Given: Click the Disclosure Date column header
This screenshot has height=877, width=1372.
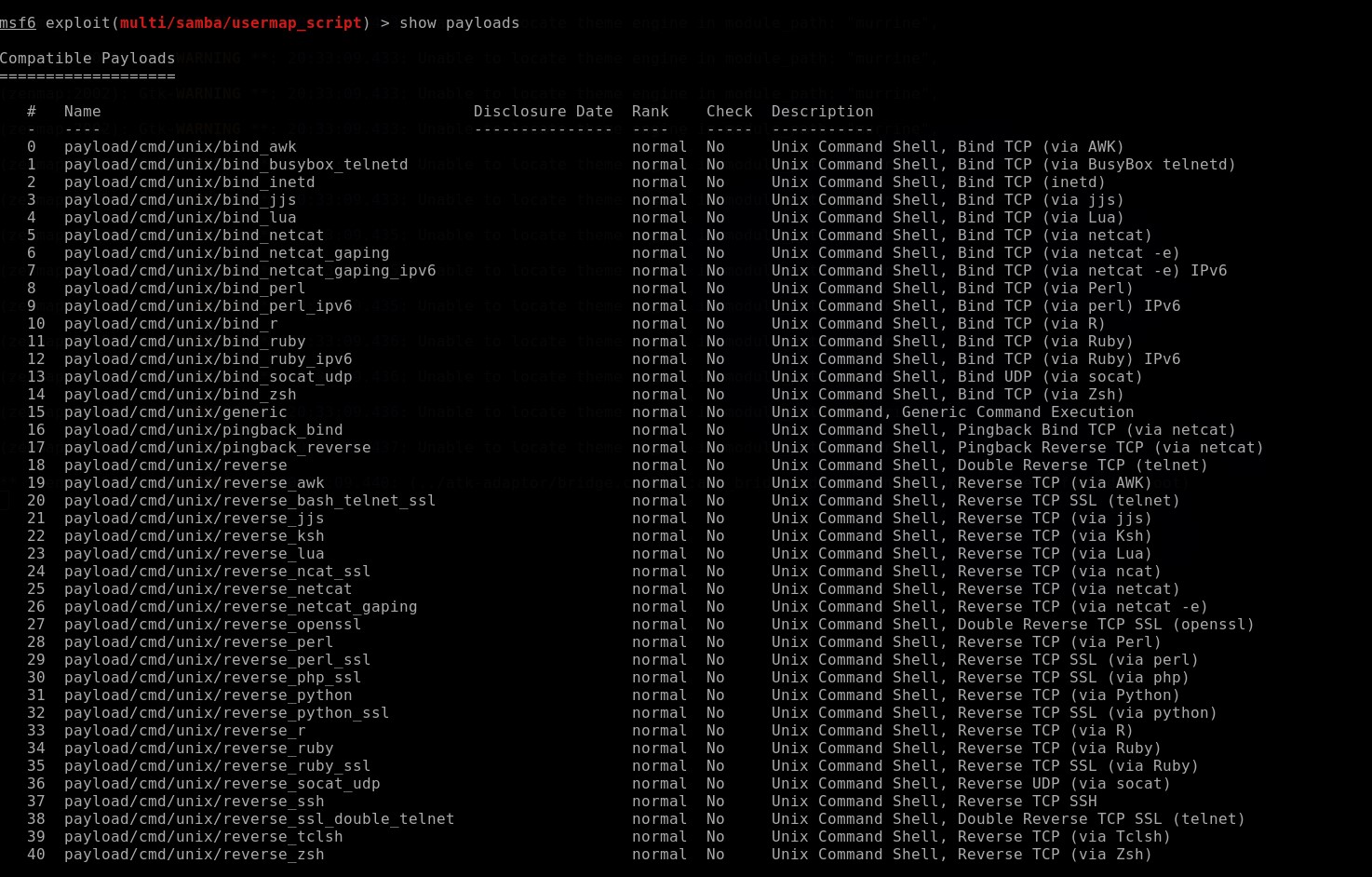Looking at the screenshot, I should [x=543, y=112].
